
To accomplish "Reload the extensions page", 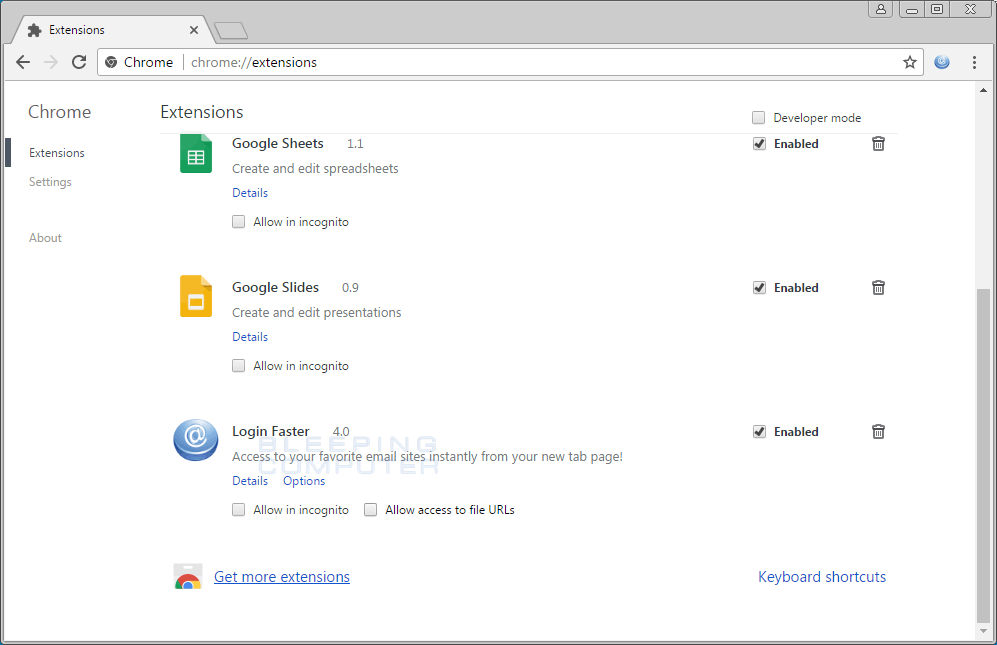I will point(79,62).
